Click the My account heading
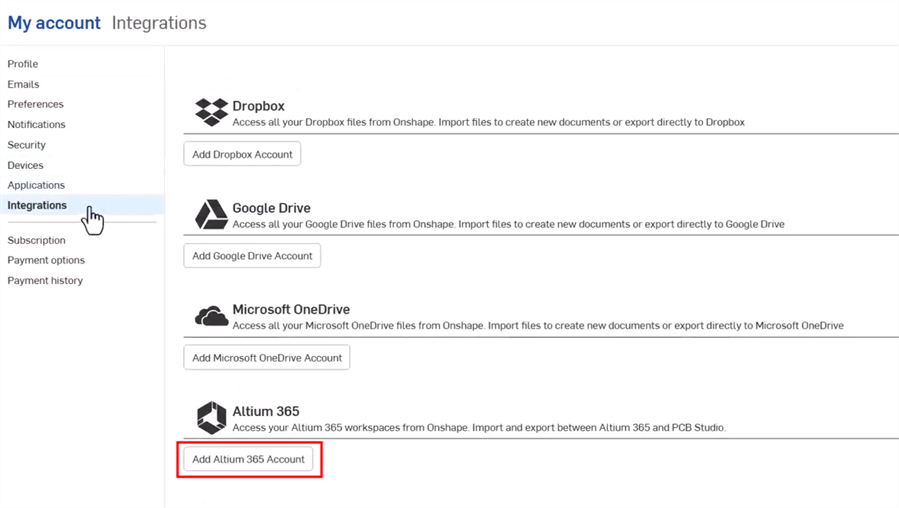 [54, 23]
